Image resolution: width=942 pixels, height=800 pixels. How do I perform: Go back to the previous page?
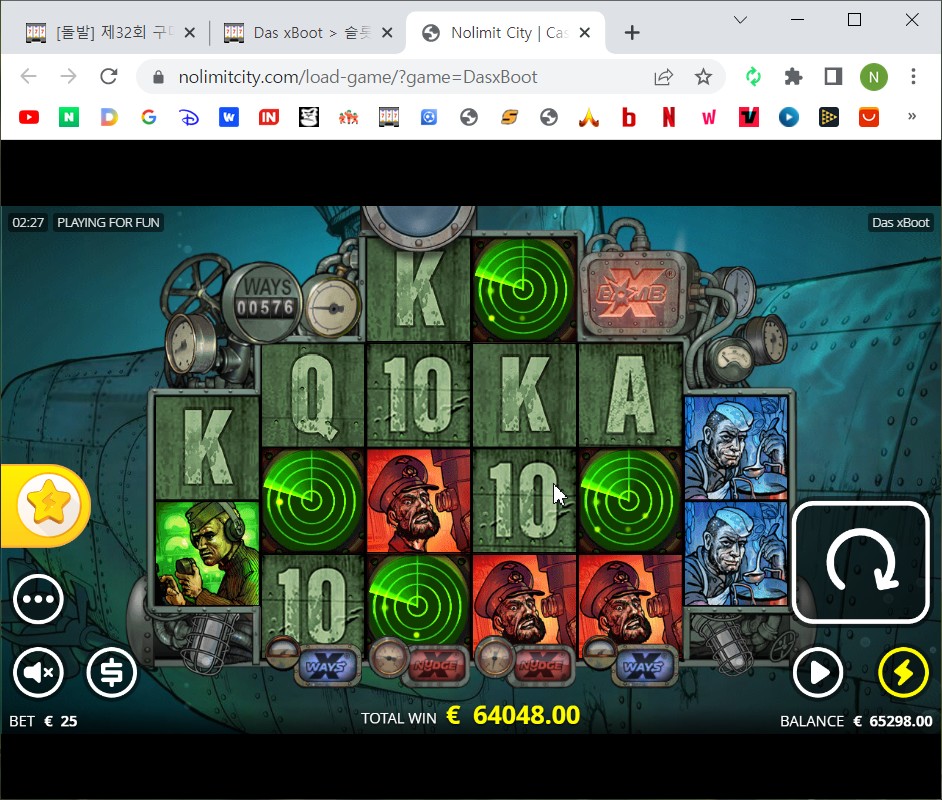29,76
